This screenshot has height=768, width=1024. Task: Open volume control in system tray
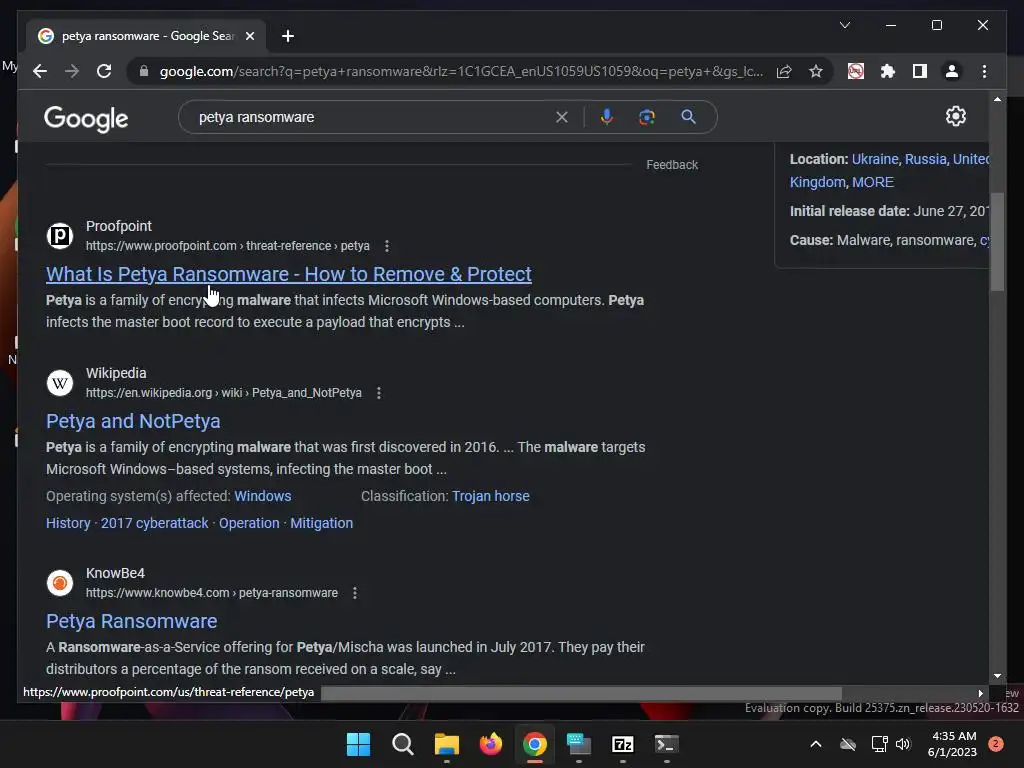[x=903, y=744]
